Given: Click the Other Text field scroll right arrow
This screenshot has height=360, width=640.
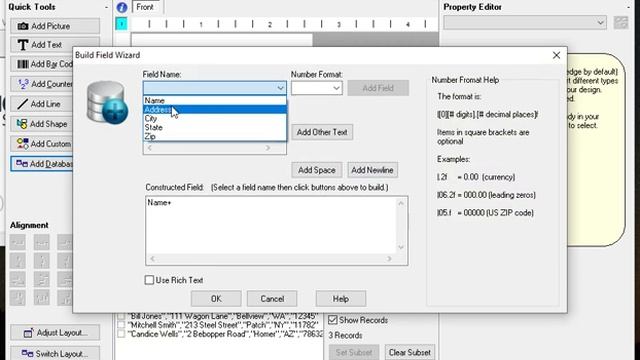Looking at the screenshot, I should [267, 148].
